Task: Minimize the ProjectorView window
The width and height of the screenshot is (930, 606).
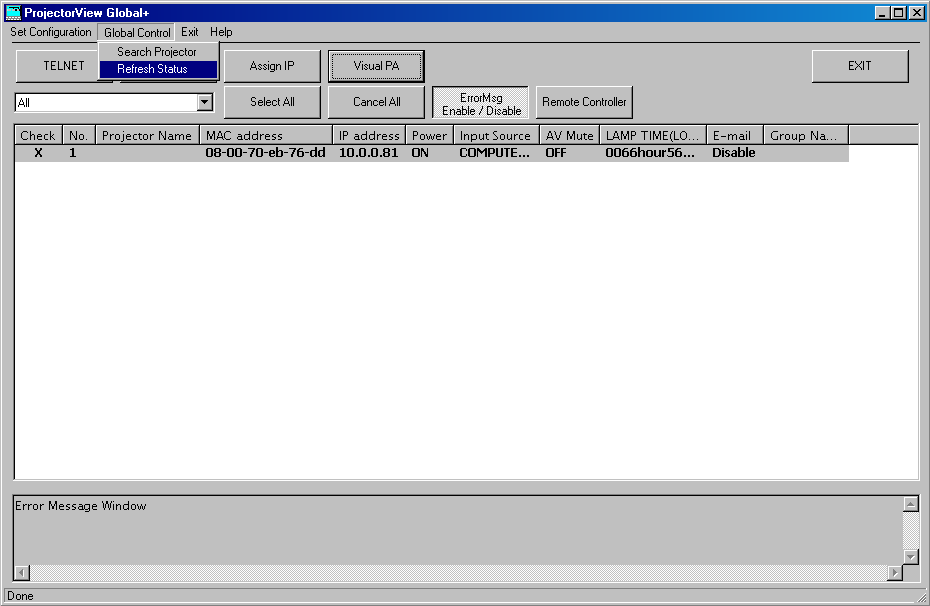Action: pyautogui.click(x=882, y=12)
